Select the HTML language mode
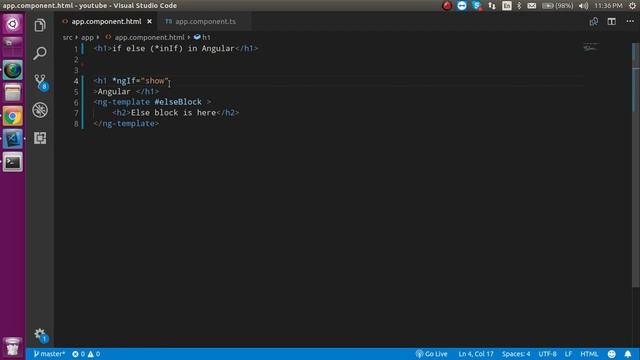 [x=589, y=354]
